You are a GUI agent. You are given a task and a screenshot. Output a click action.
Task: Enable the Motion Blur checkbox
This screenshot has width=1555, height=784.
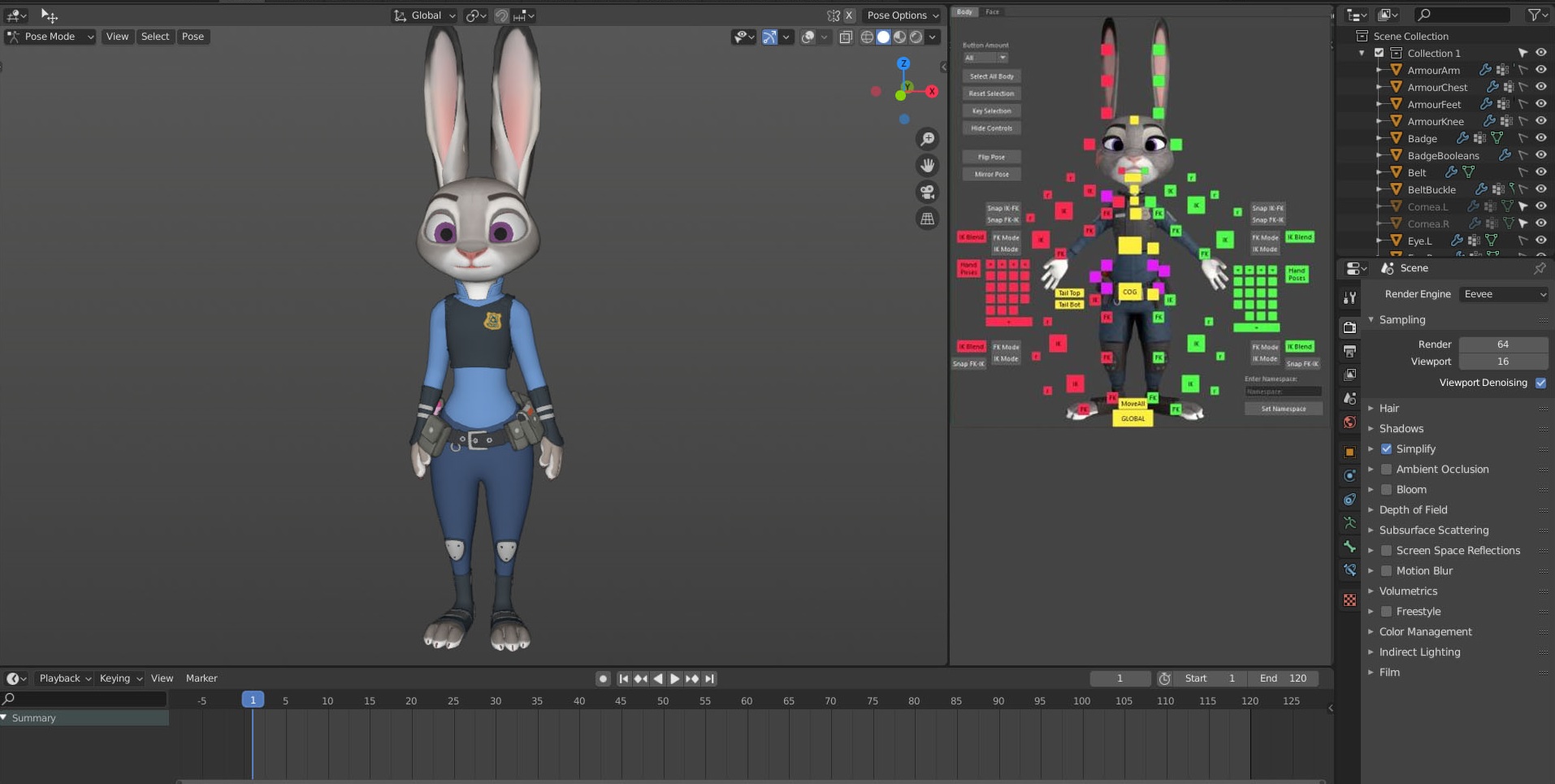1387,570
